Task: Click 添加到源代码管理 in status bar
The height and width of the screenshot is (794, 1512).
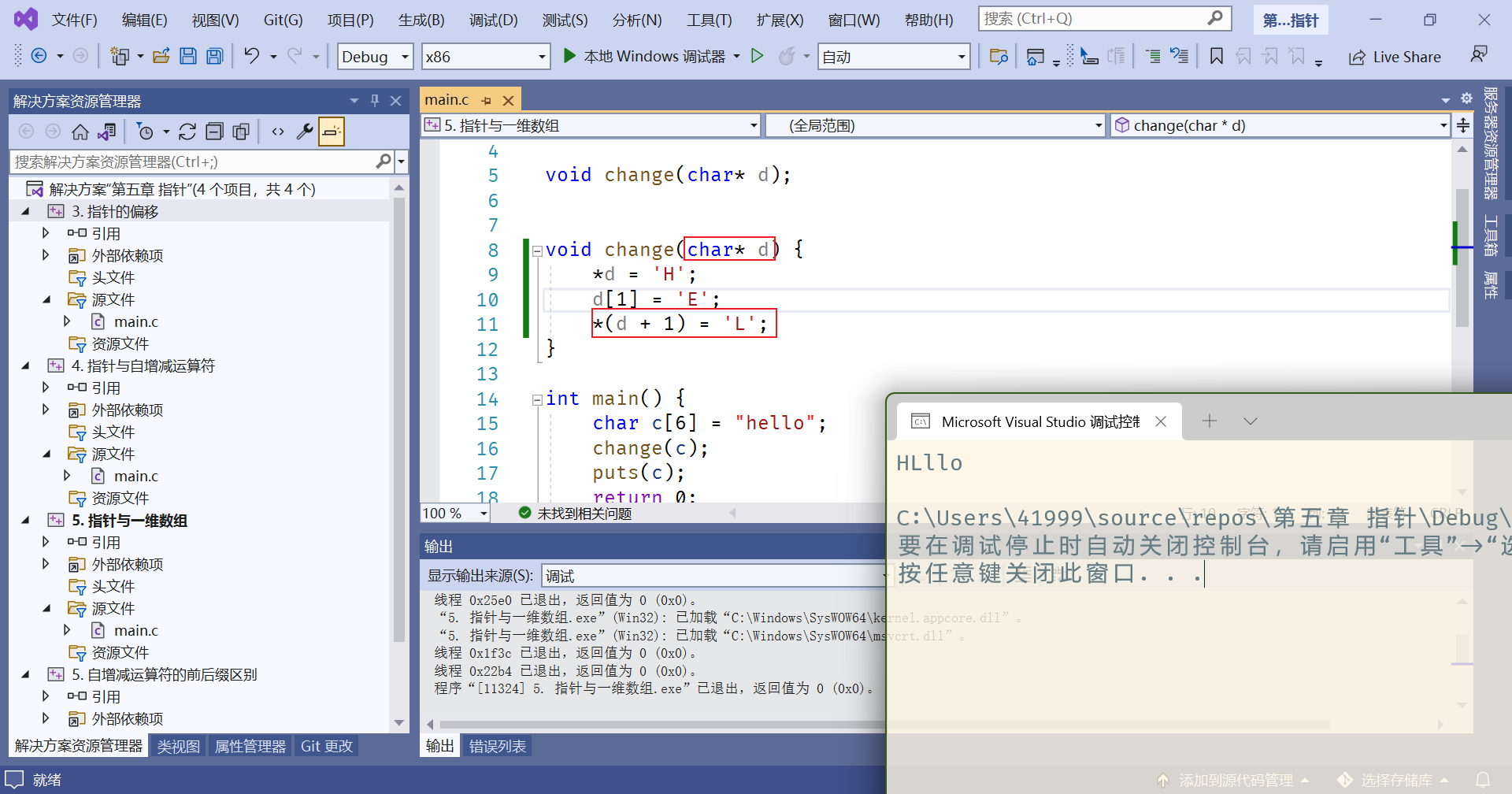Action: (1233, 780)
